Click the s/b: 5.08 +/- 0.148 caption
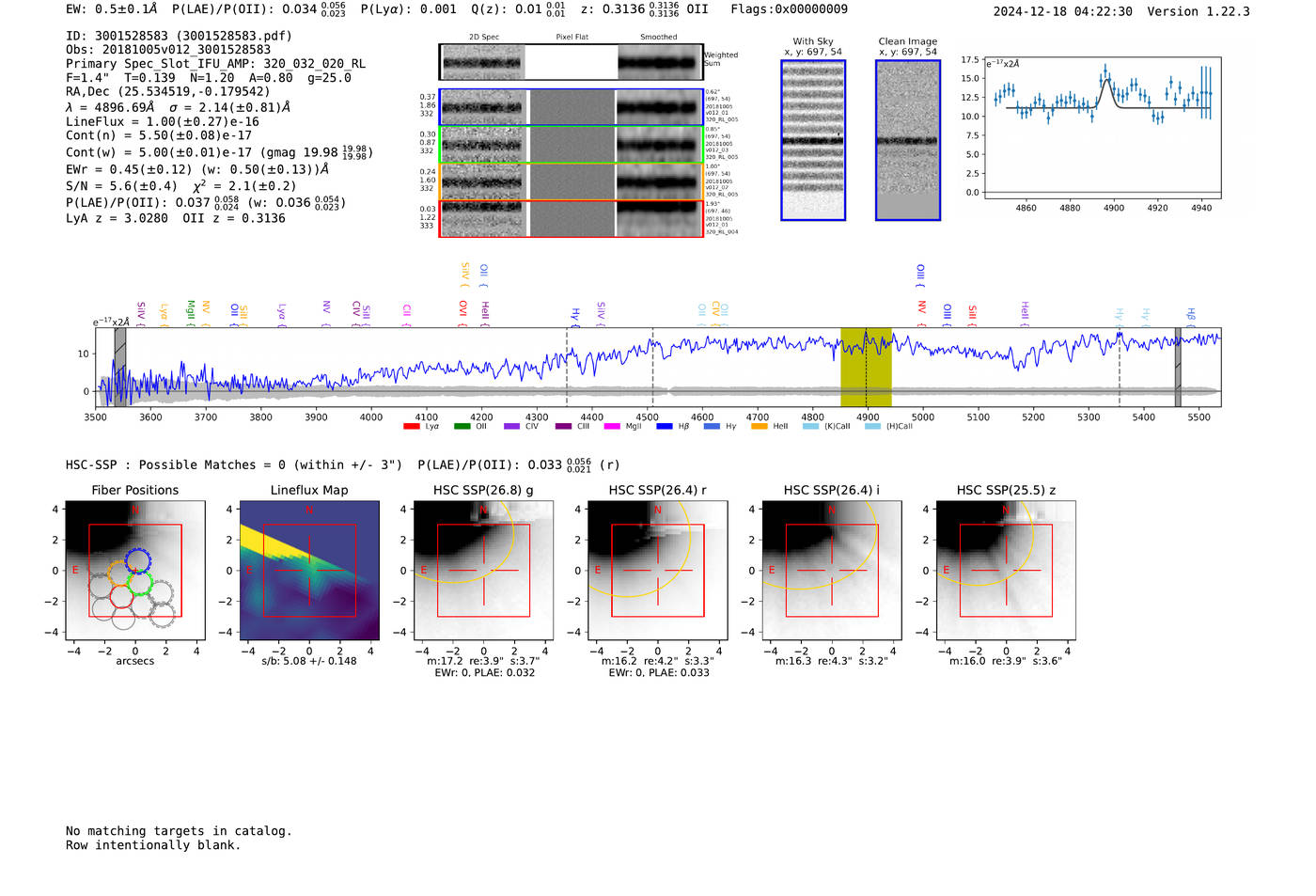 309,661
